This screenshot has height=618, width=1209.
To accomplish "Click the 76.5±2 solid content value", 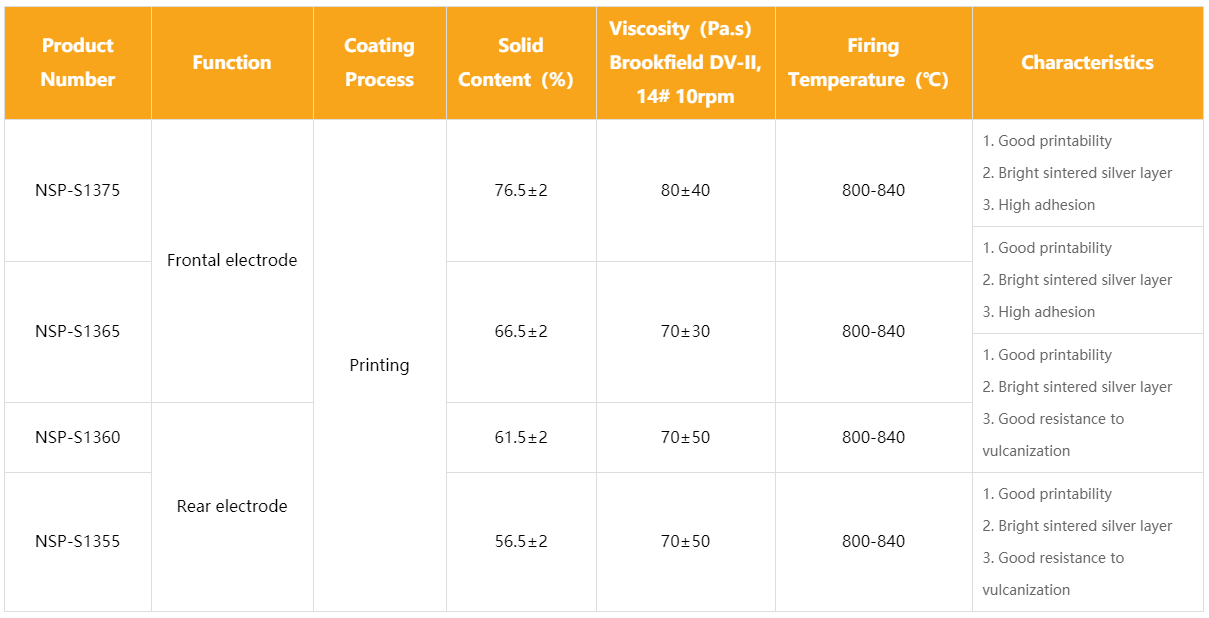I will pos(521,190).
